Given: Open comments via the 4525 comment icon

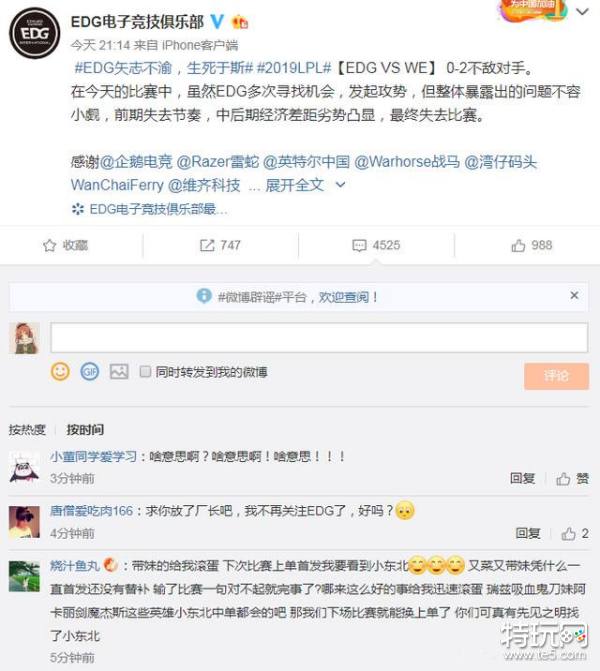Looking at the screenshot, I should (x=359, y=245).
